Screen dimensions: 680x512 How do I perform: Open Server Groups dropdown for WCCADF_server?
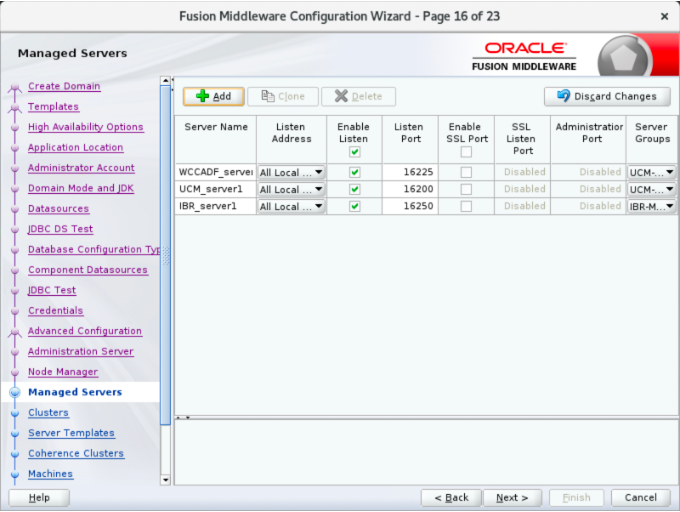652,172
